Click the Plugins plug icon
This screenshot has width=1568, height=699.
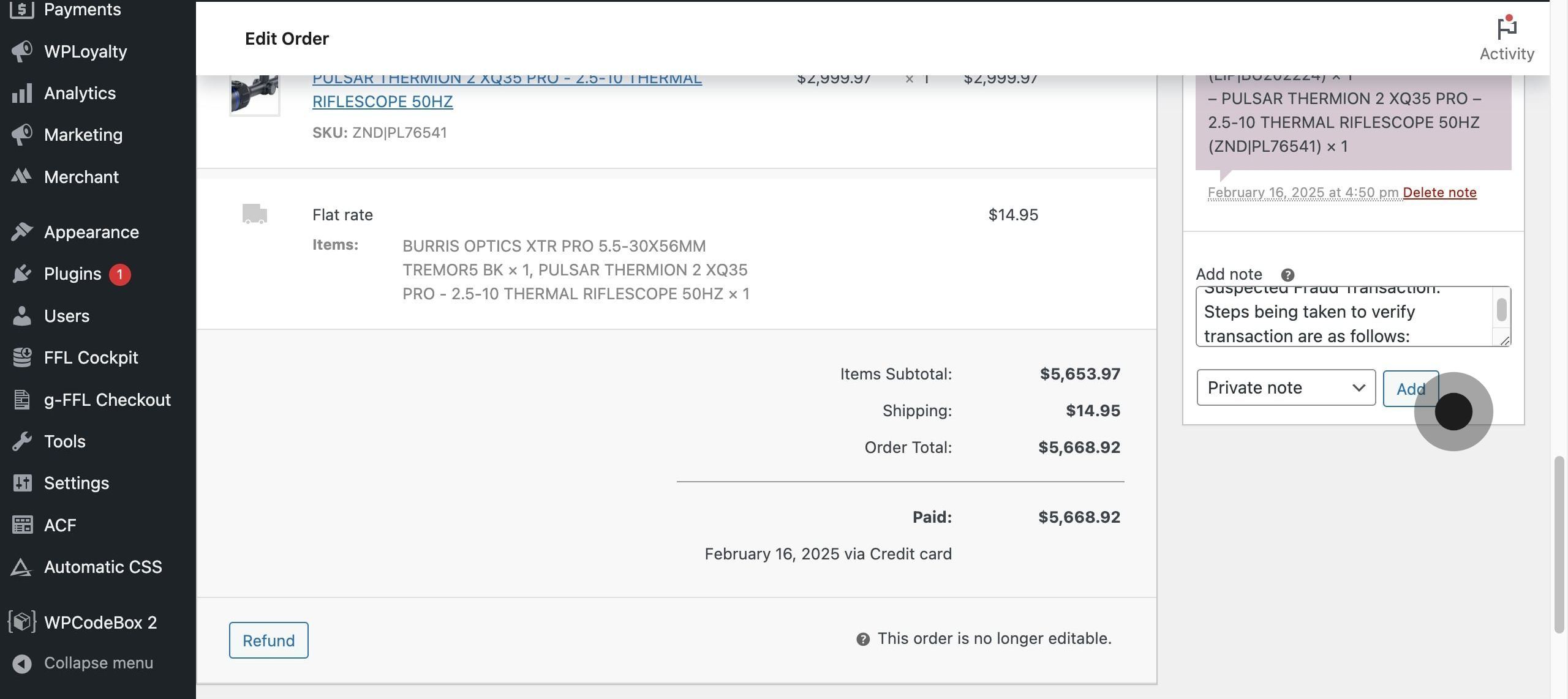[x=22, y=274]
